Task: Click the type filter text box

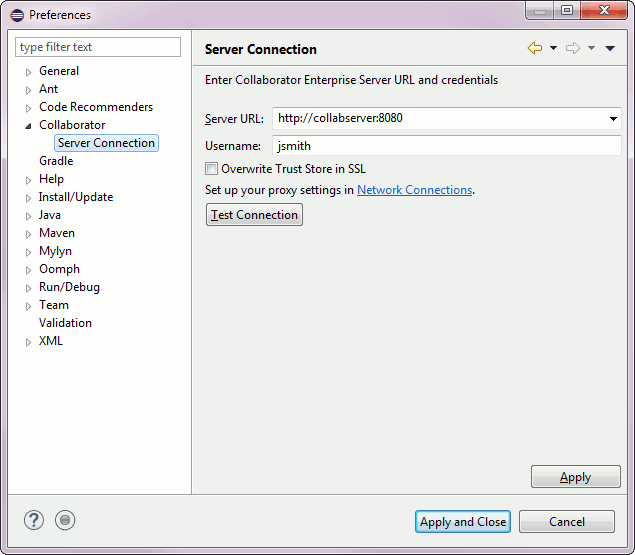Action: (x=98, y=47)
